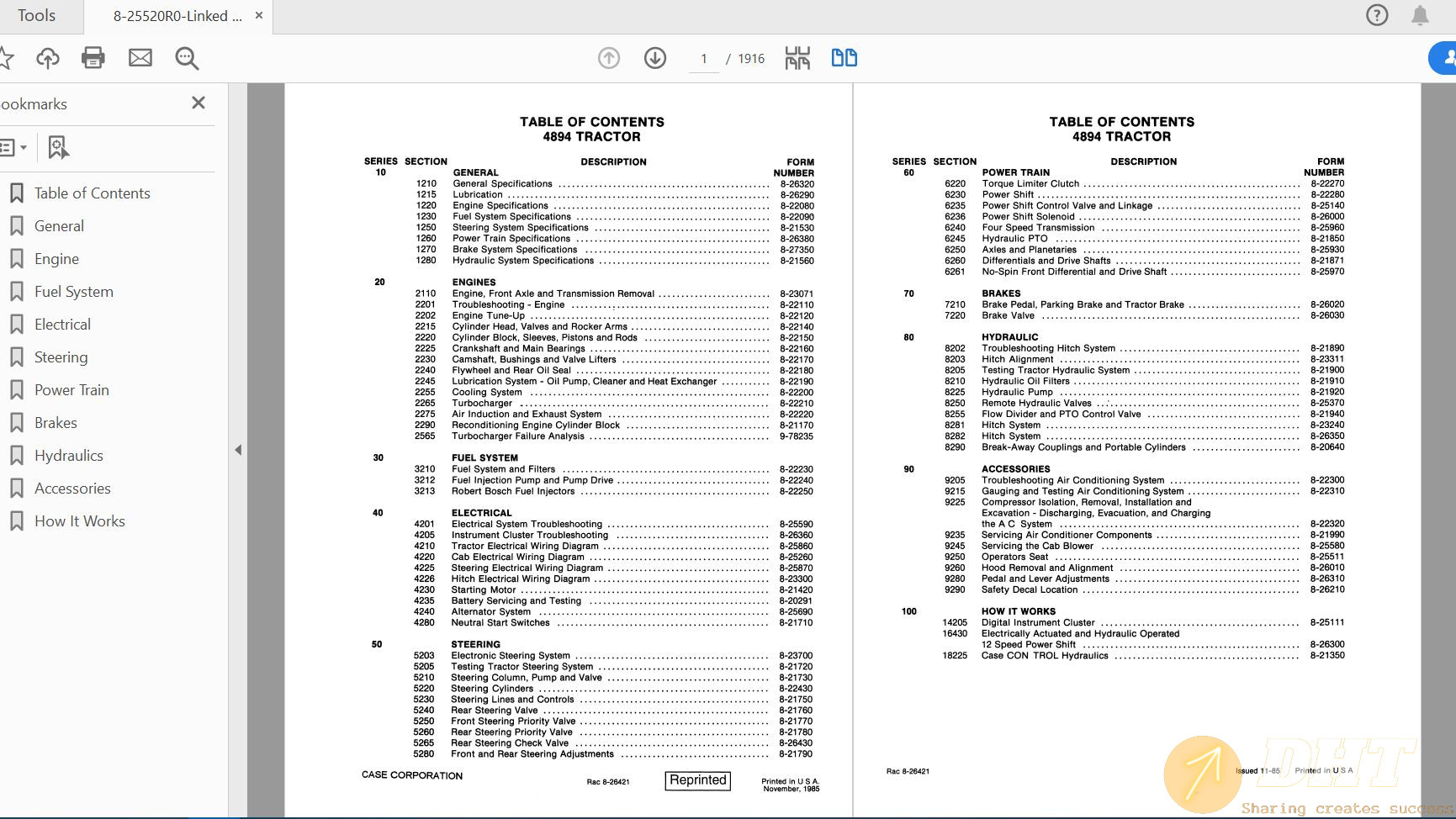Collapse the sidebar with the left chevron
1456x819 pixels.
coord(238,450)
